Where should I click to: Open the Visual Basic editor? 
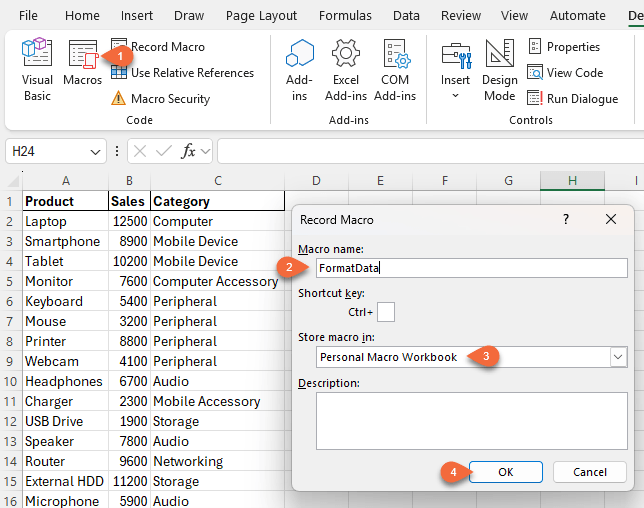click(x=37, y=70)
